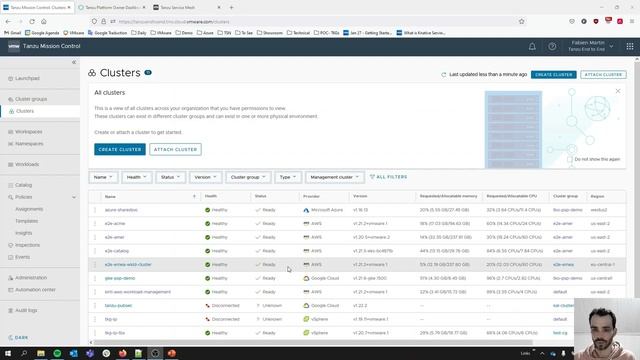Close the All clusters info panel

click(618, 91)
